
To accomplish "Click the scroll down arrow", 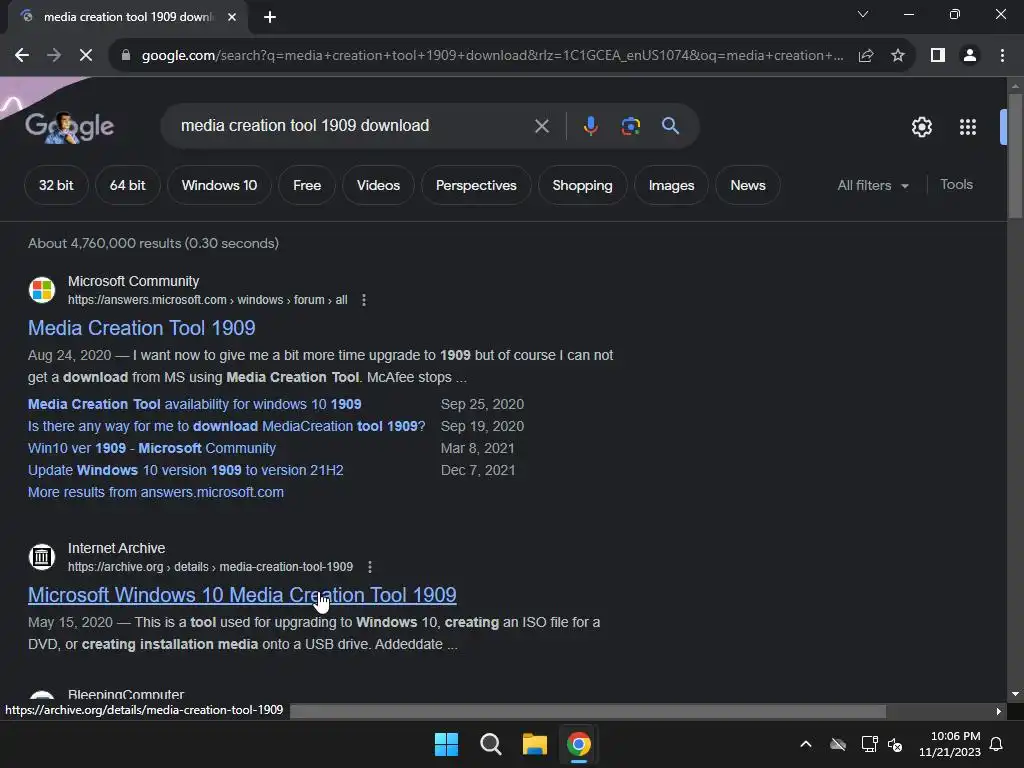I will coord(1015,694).
